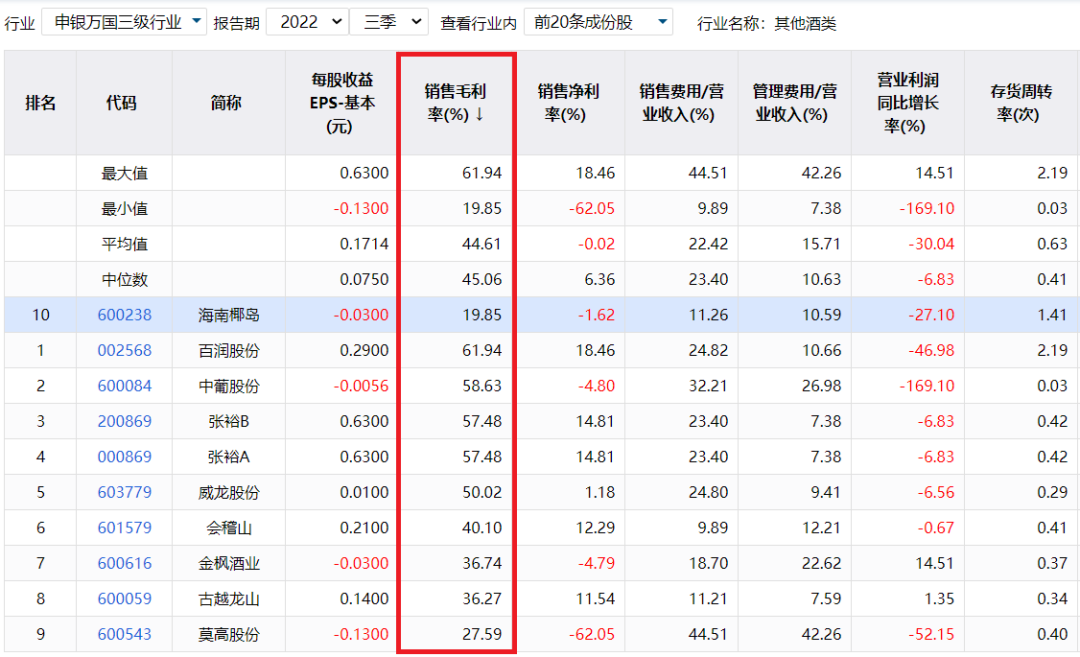Open the 三季 quarter dropdown
The image size is (1080, 657).
point(389,22)
